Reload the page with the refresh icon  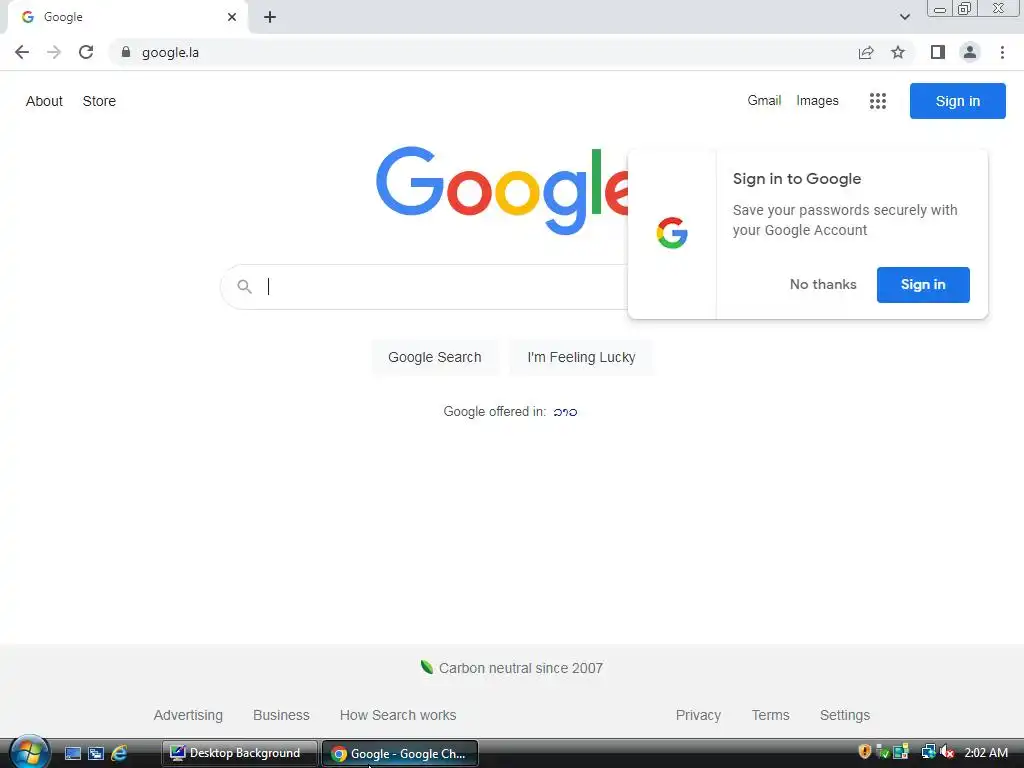tap(86, 52)
